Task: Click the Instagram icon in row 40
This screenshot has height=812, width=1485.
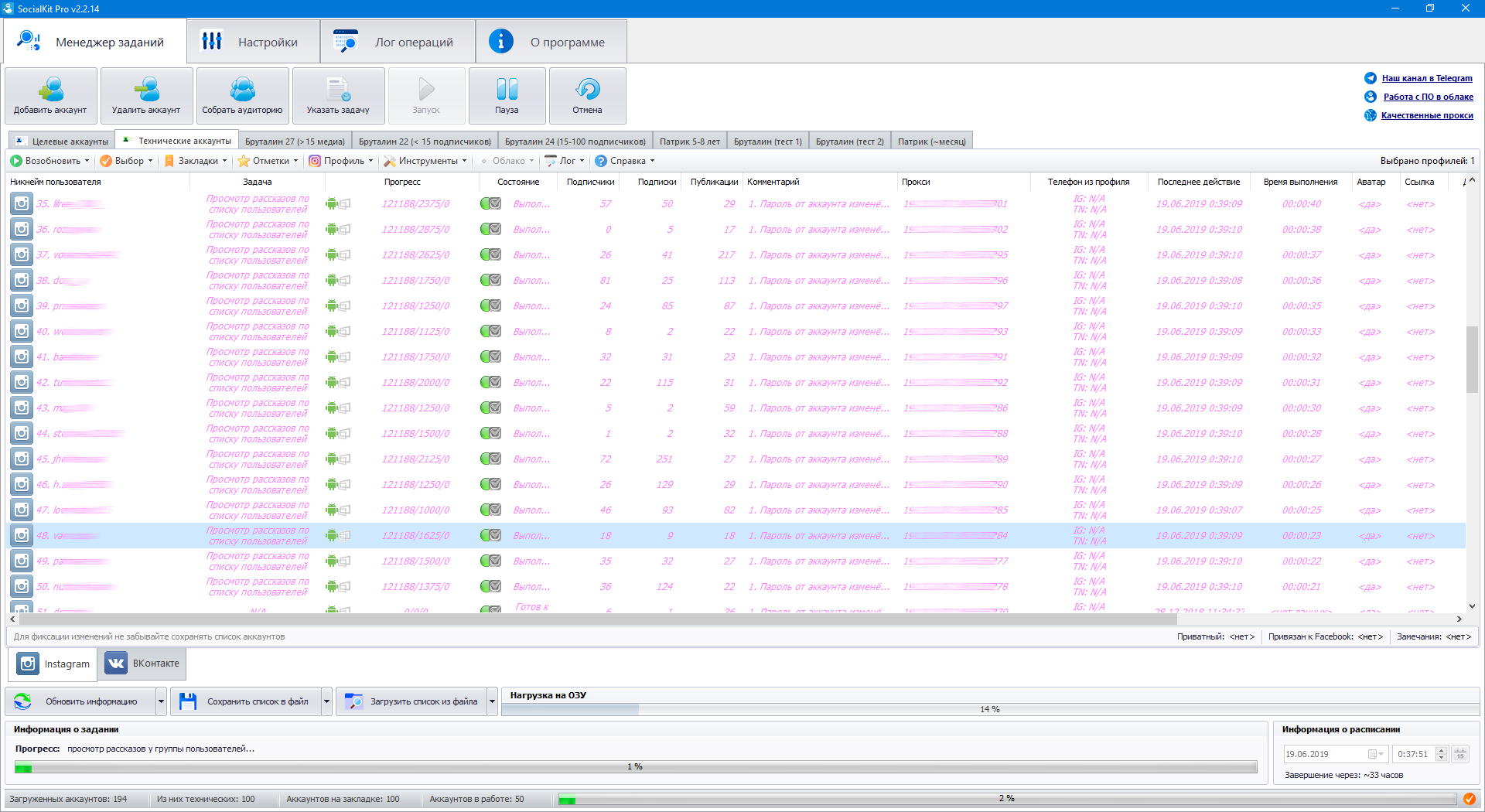Action: point(22,332)
